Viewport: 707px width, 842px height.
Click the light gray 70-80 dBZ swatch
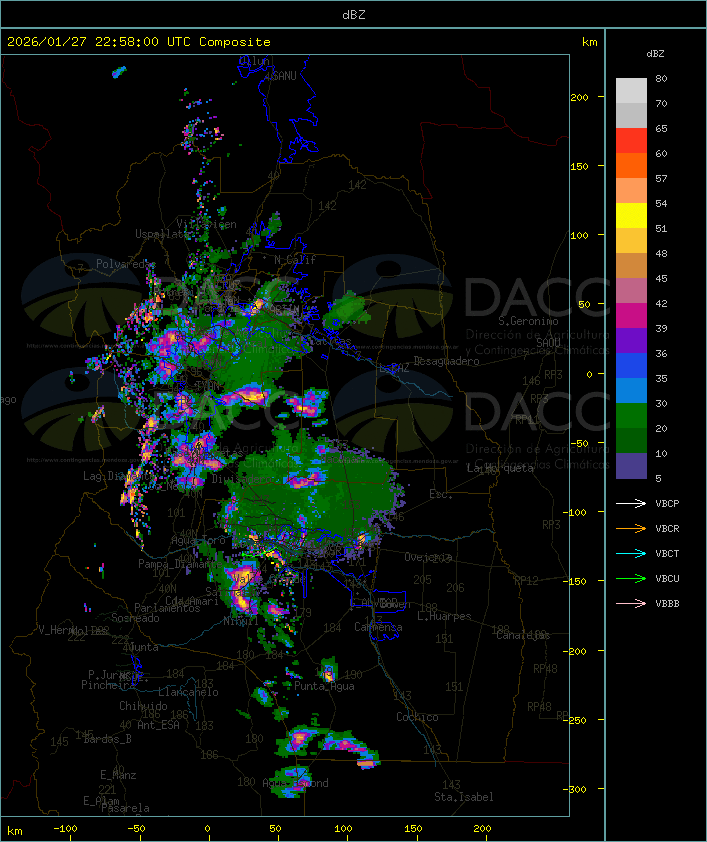[x=631, y=91]
